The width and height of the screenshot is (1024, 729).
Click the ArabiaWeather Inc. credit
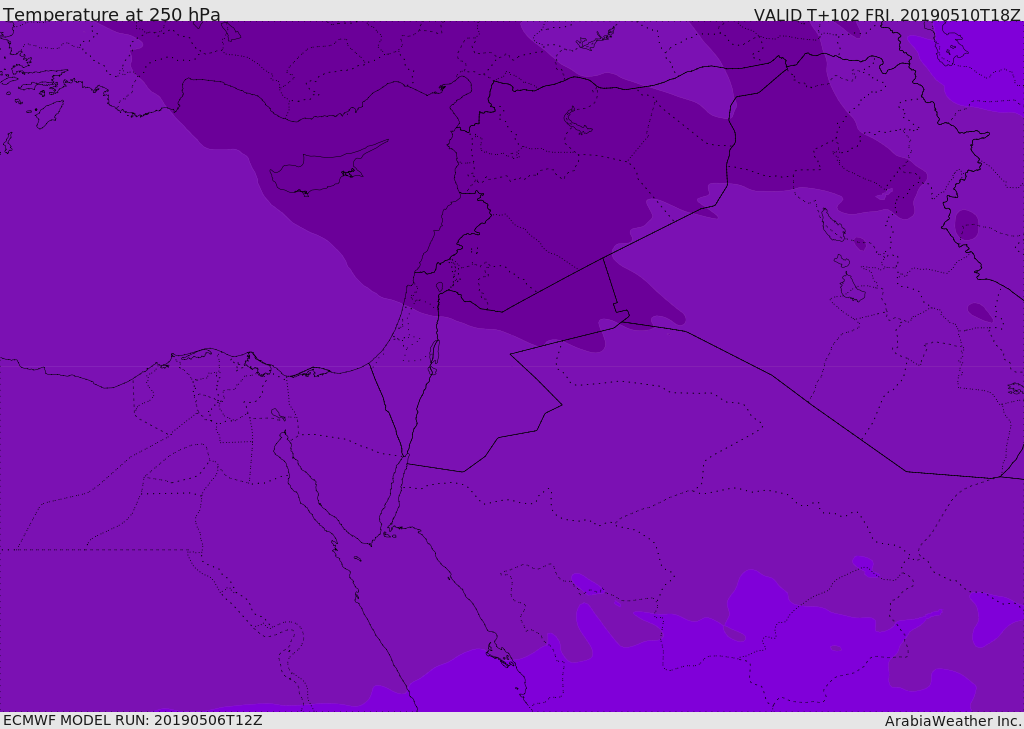click(952, 720)
